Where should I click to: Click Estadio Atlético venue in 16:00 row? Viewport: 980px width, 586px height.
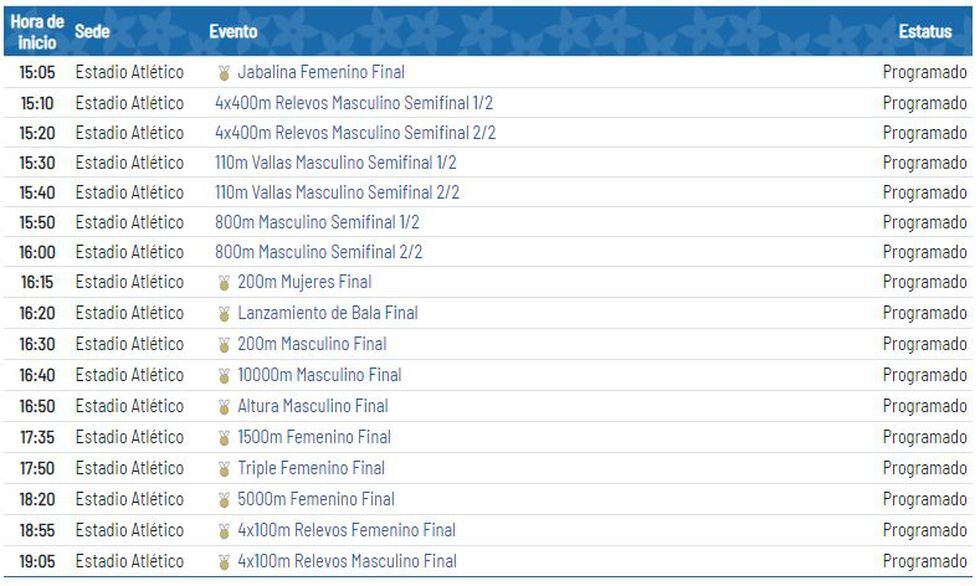[x=130, y=252]
